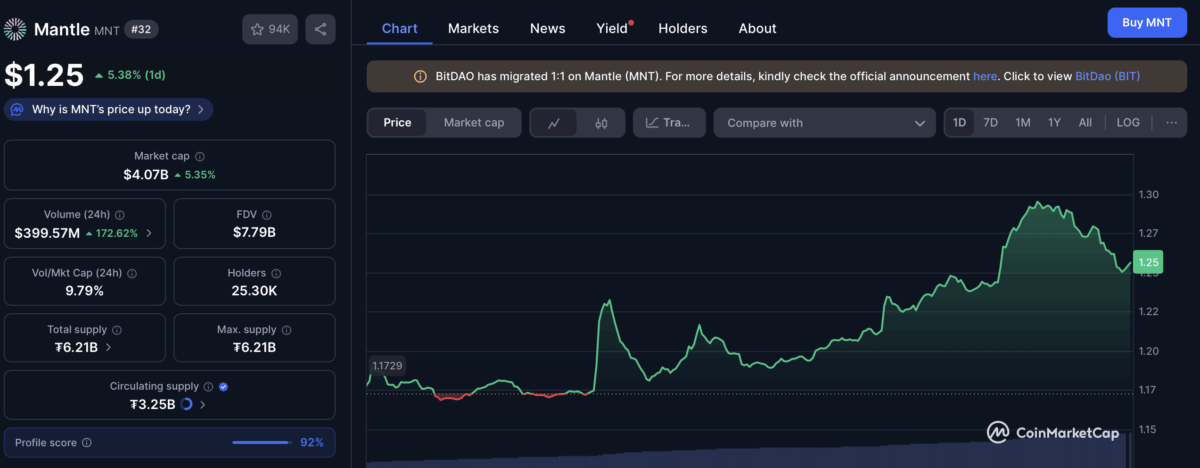The width and height of the screenshot is (1200, 468).
Task: Open Holders info icon
Action: click(276, 273)
